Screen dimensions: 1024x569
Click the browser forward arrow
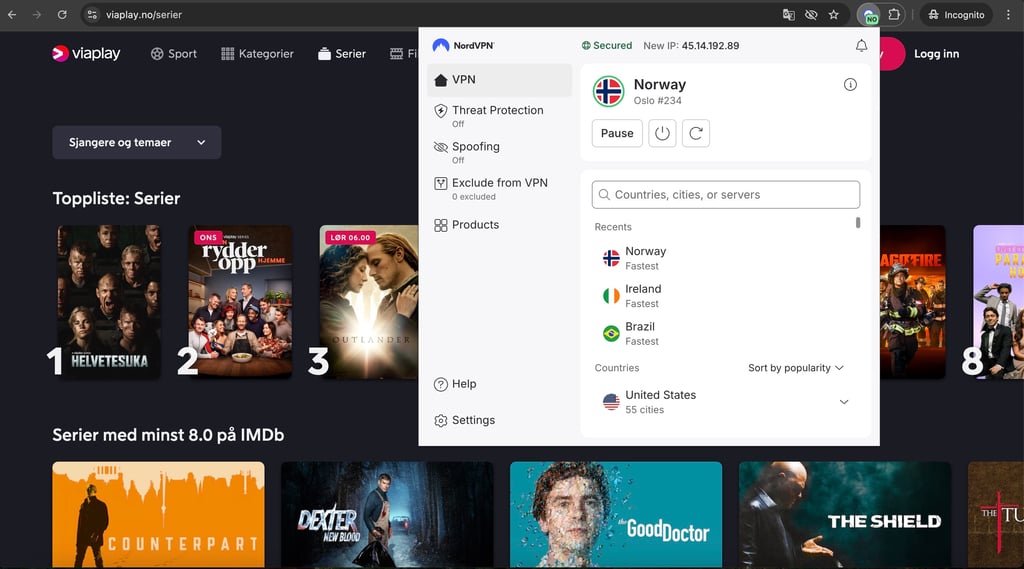point(37,14)
